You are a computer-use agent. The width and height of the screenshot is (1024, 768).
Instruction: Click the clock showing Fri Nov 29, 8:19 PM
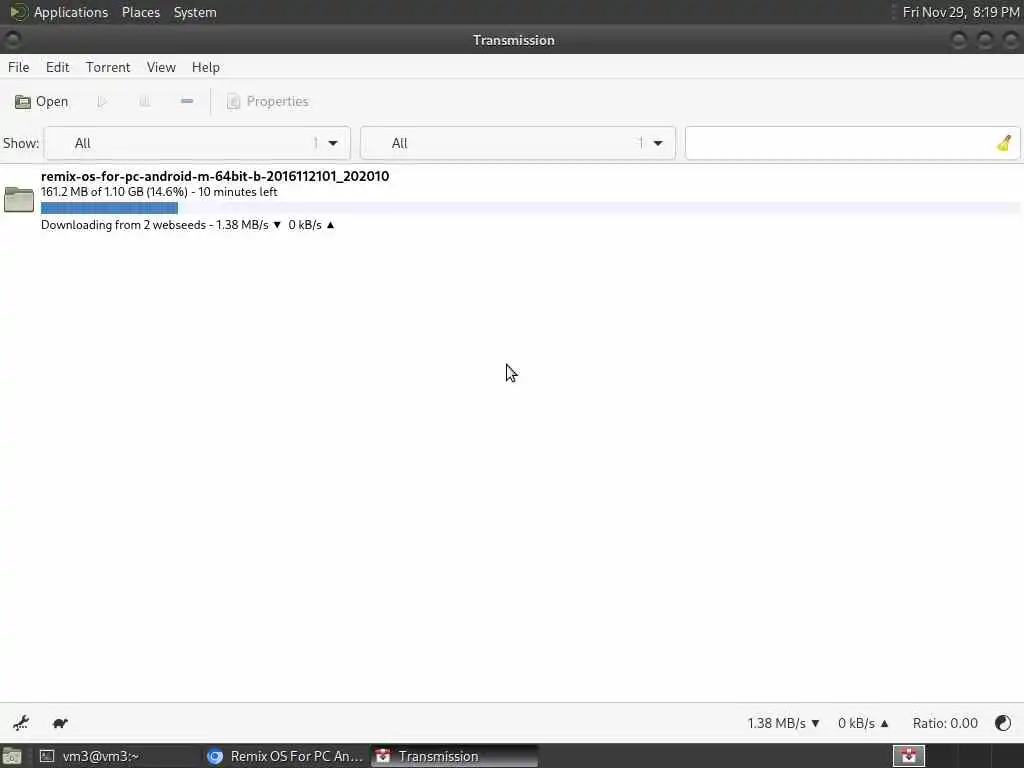tap(961, 12)
